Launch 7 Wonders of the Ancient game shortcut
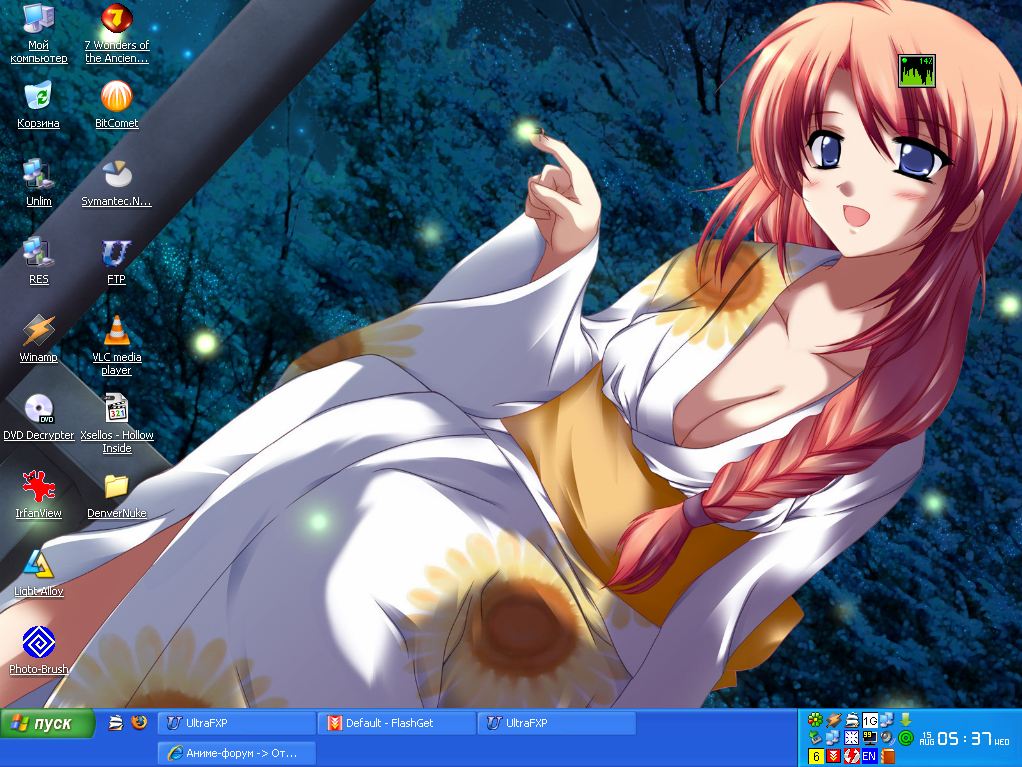The height and width of the screenshot is (767, 1022). pos(117,34)
